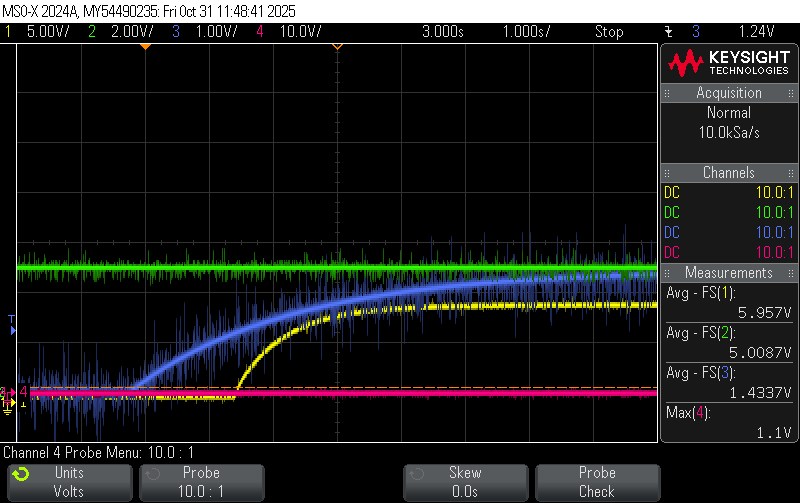Click the Normal acquisition mode text
This screenshot has height=503, width=800.
pyautogui.click(x=729, y=113)
